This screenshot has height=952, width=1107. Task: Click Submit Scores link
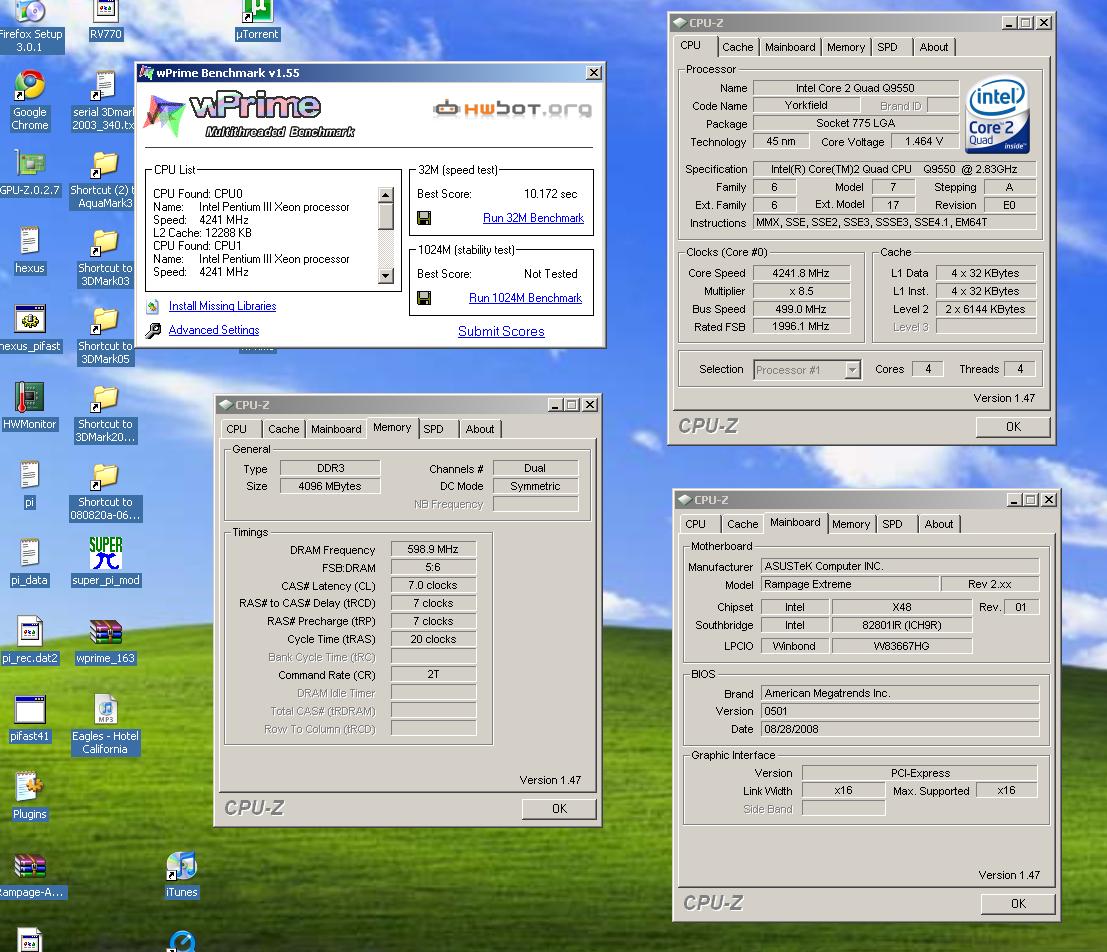501,331
